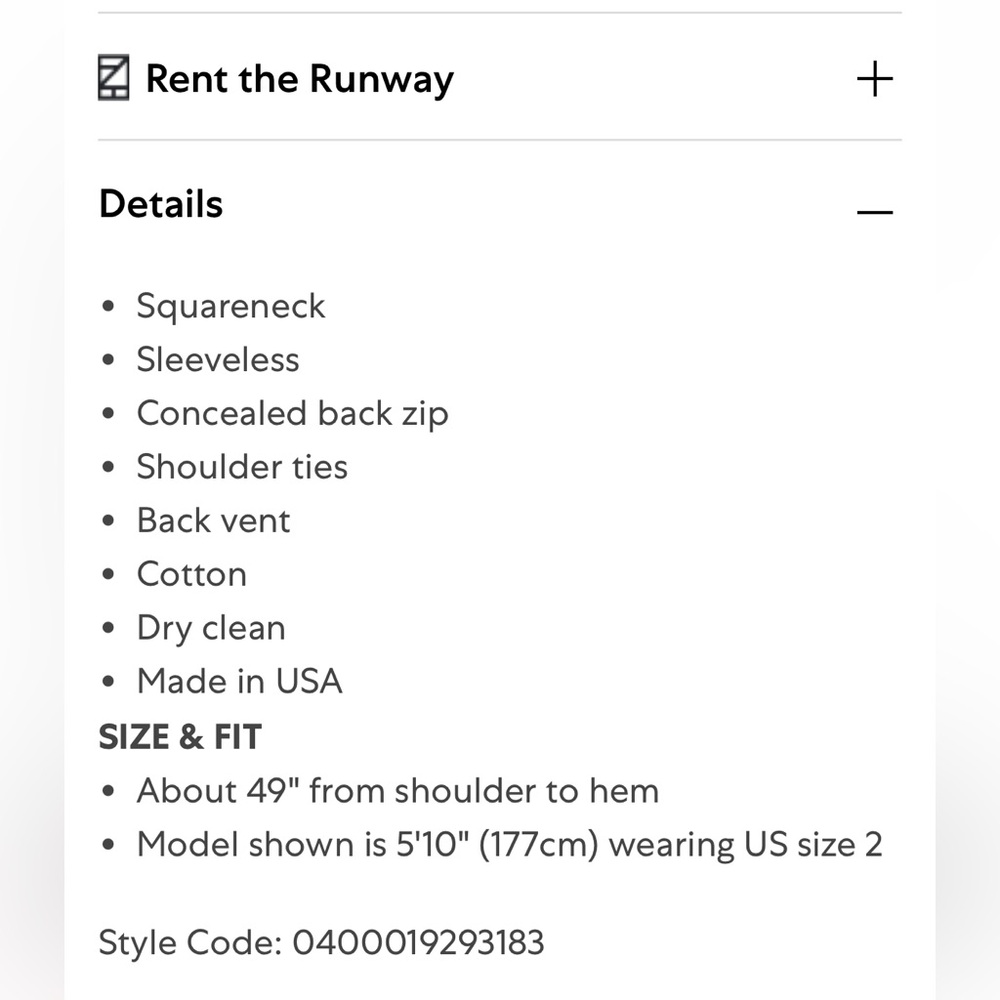The width and height of the screenshot is (1000, 1000).
Task: Select the style code number 0400019293183
Action: click(418, 942)
